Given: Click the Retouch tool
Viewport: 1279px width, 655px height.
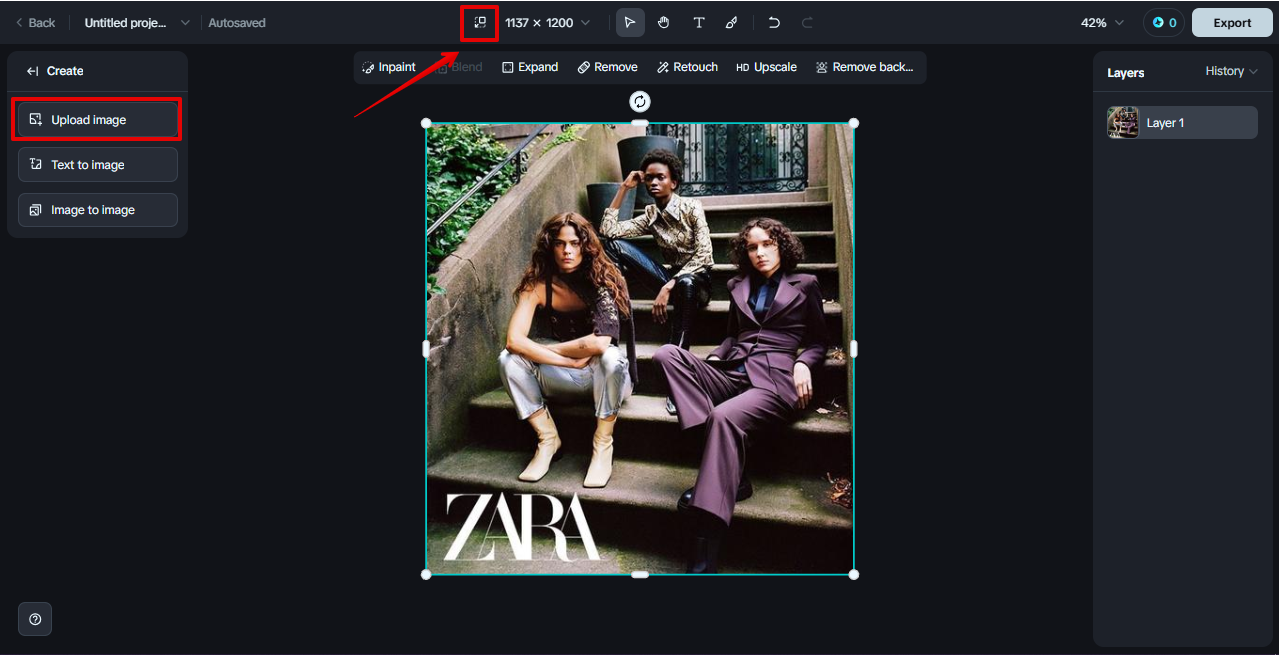Looking at the screenshot, I should (x=688, y=67).
